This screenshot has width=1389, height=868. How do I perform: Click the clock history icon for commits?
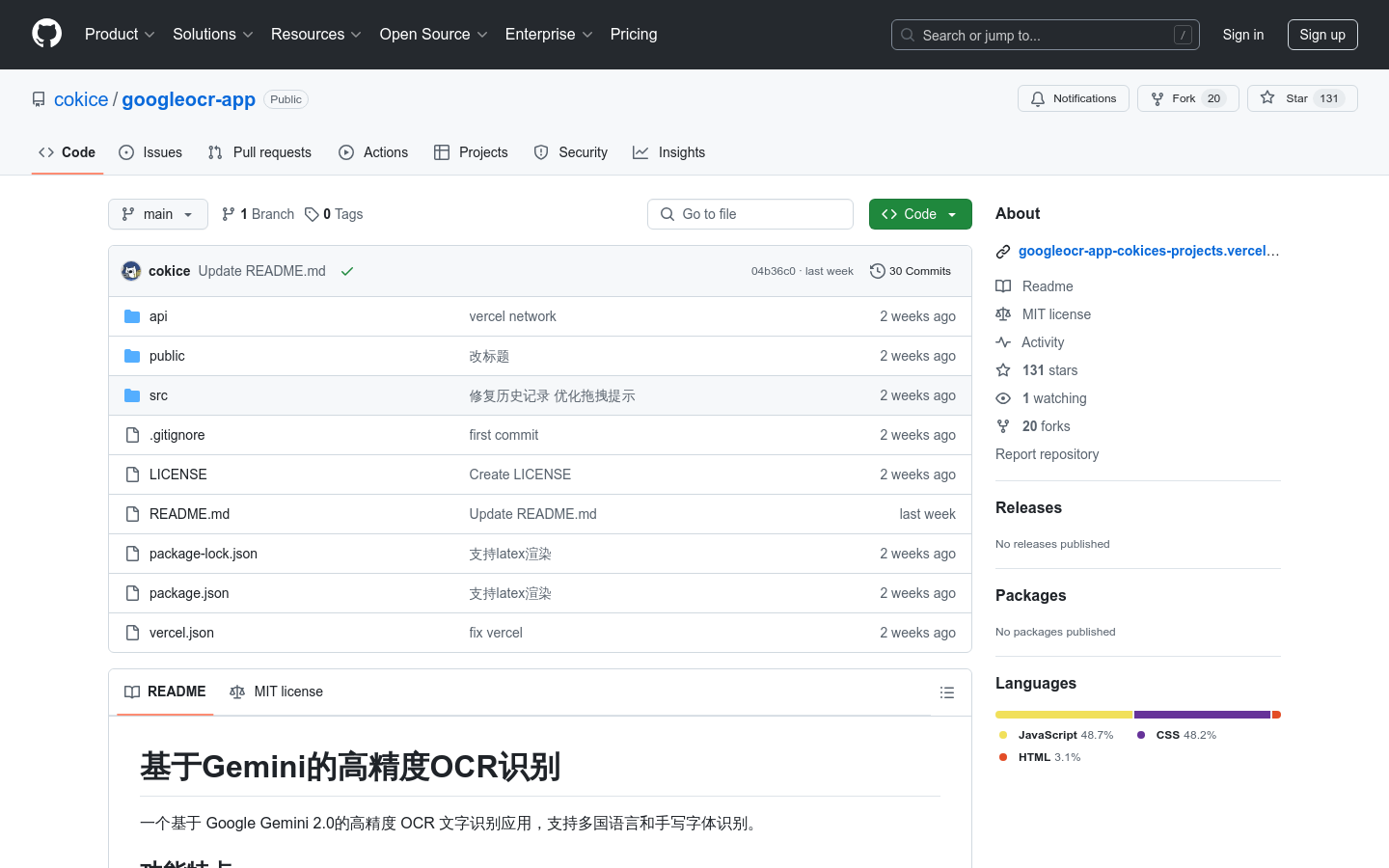(877, 271)
